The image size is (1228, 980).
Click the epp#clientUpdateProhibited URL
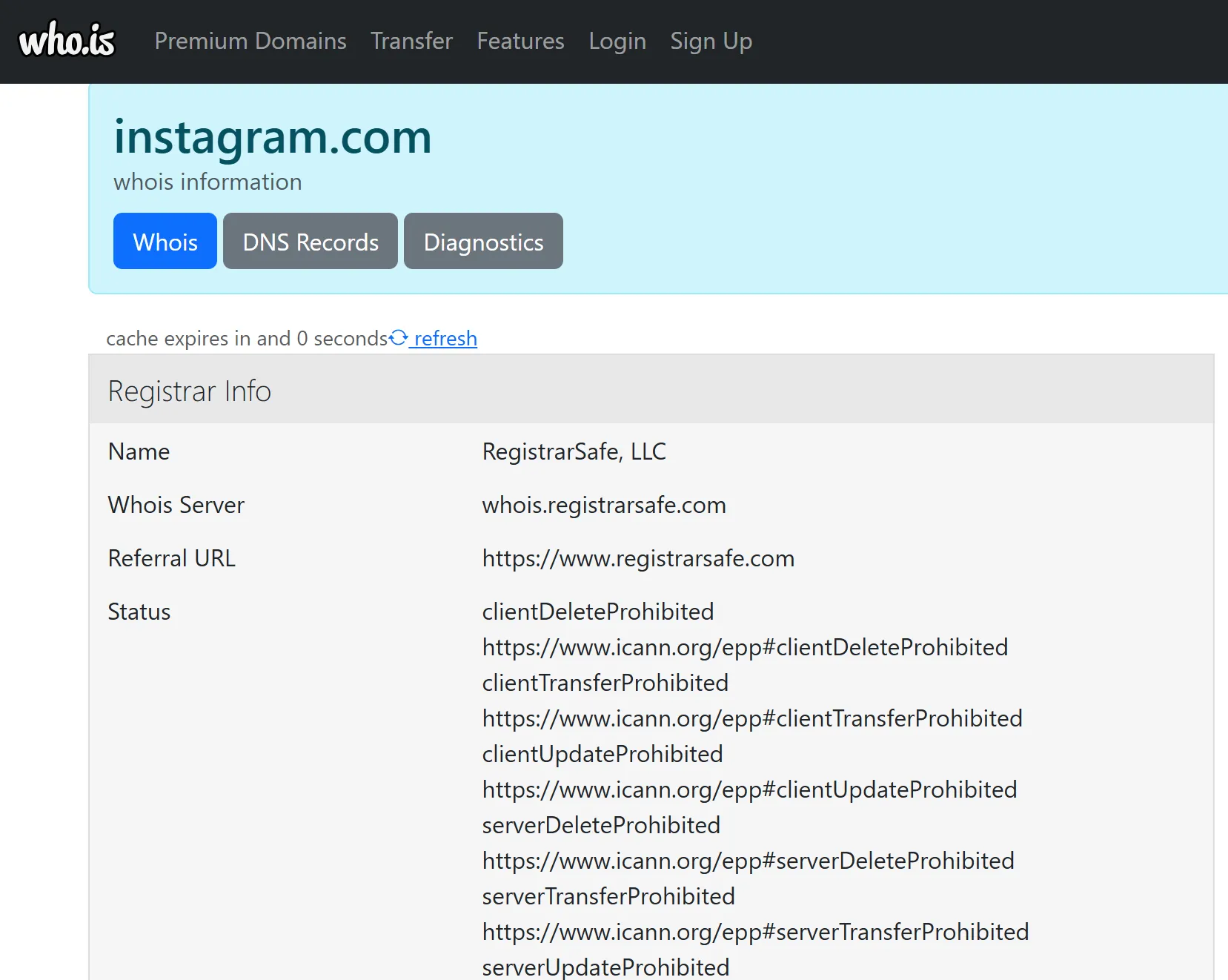[749, 789]
